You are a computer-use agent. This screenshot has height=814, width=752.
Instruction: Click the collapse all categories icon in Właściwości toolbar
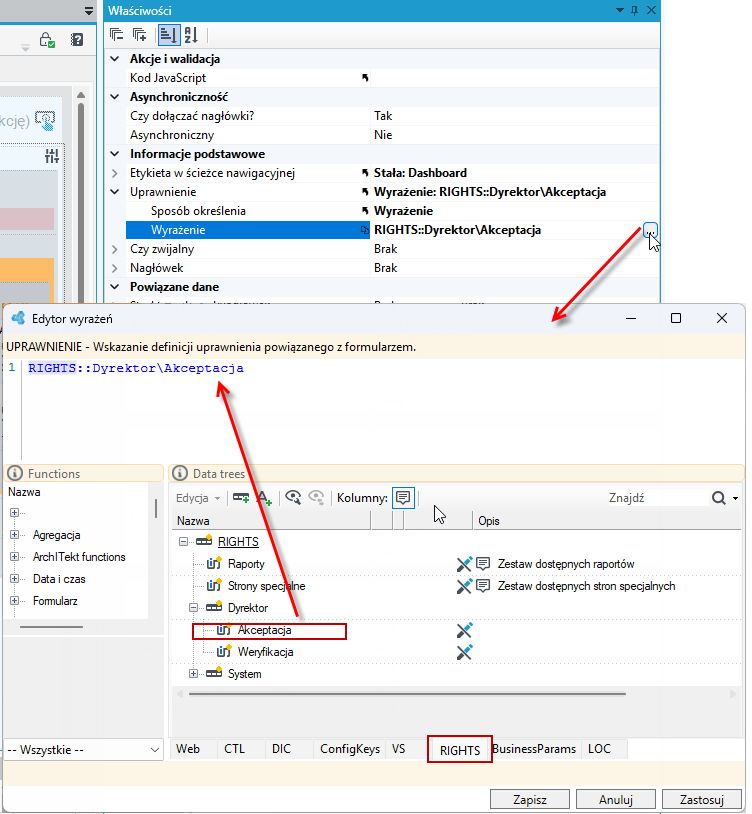[117, 35]
